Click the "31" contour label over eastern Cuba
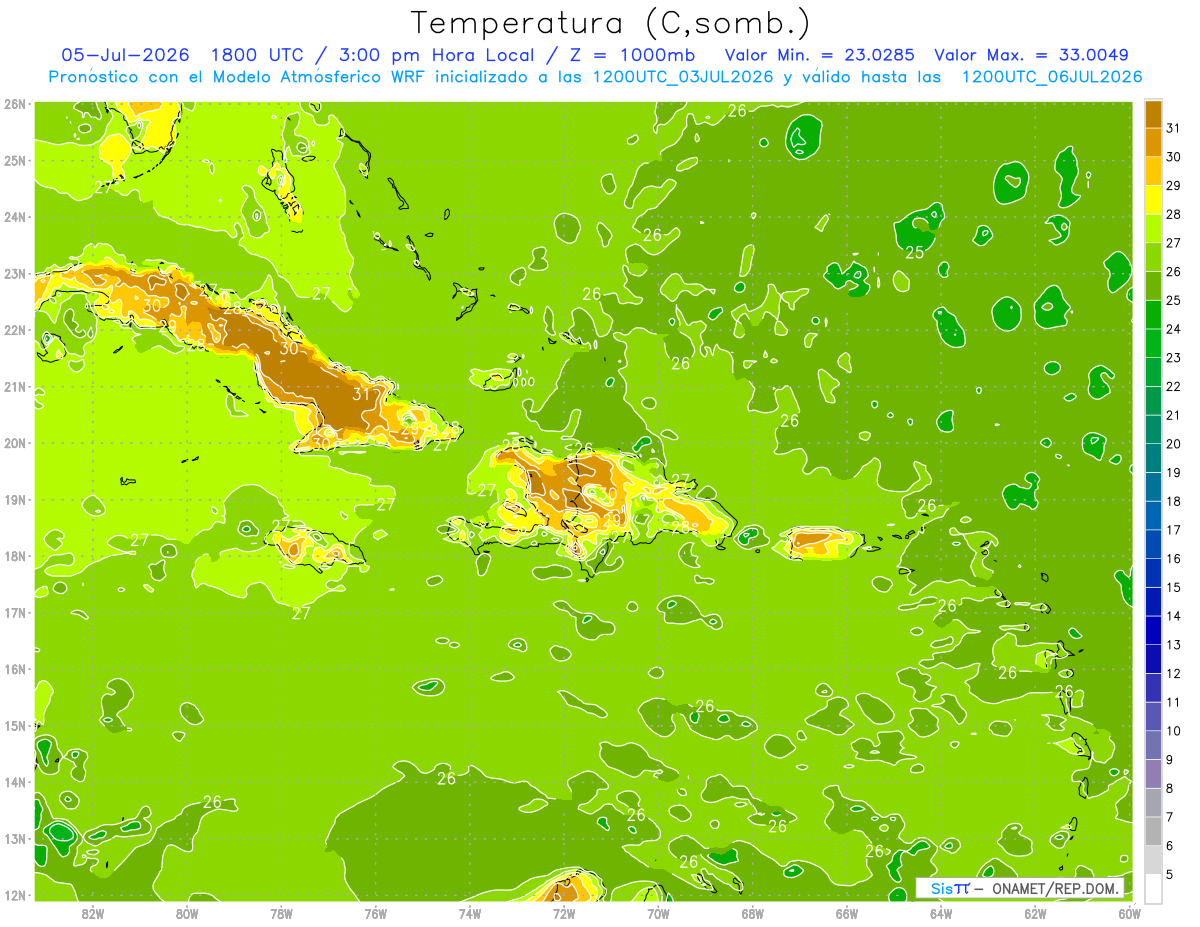The height and width of the screenshot is (927, 1200). (363, 394)
